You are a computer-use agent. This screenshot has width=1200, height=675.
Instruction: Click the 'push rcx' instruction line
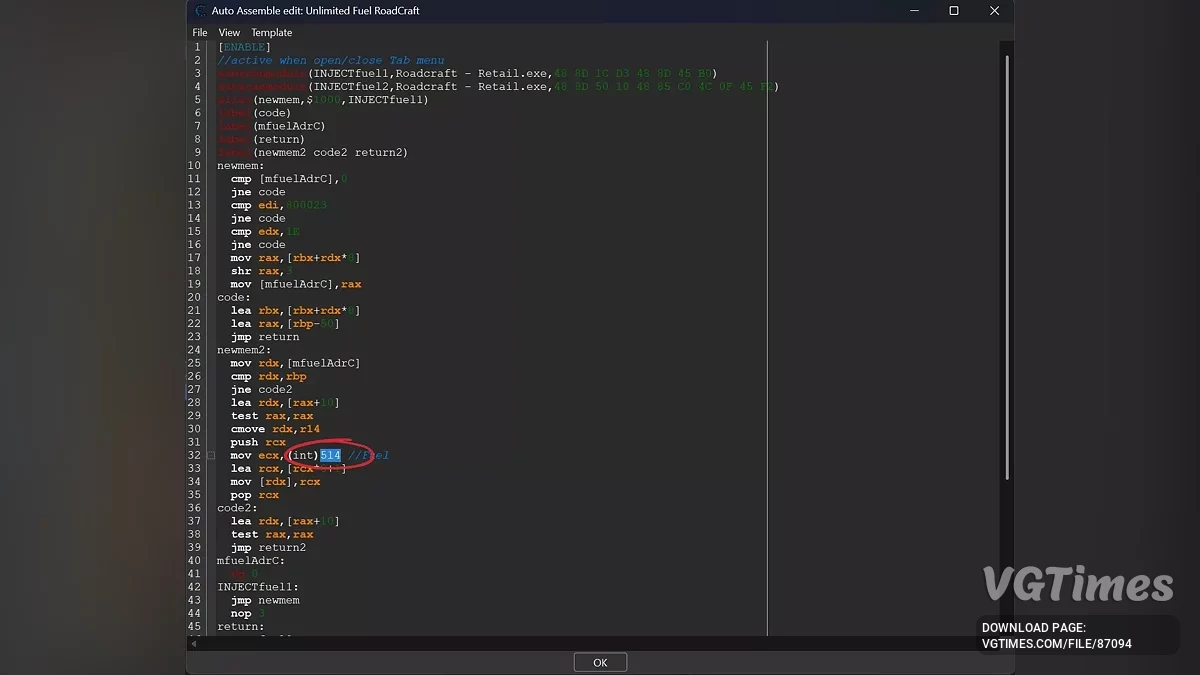pos(258,442)
